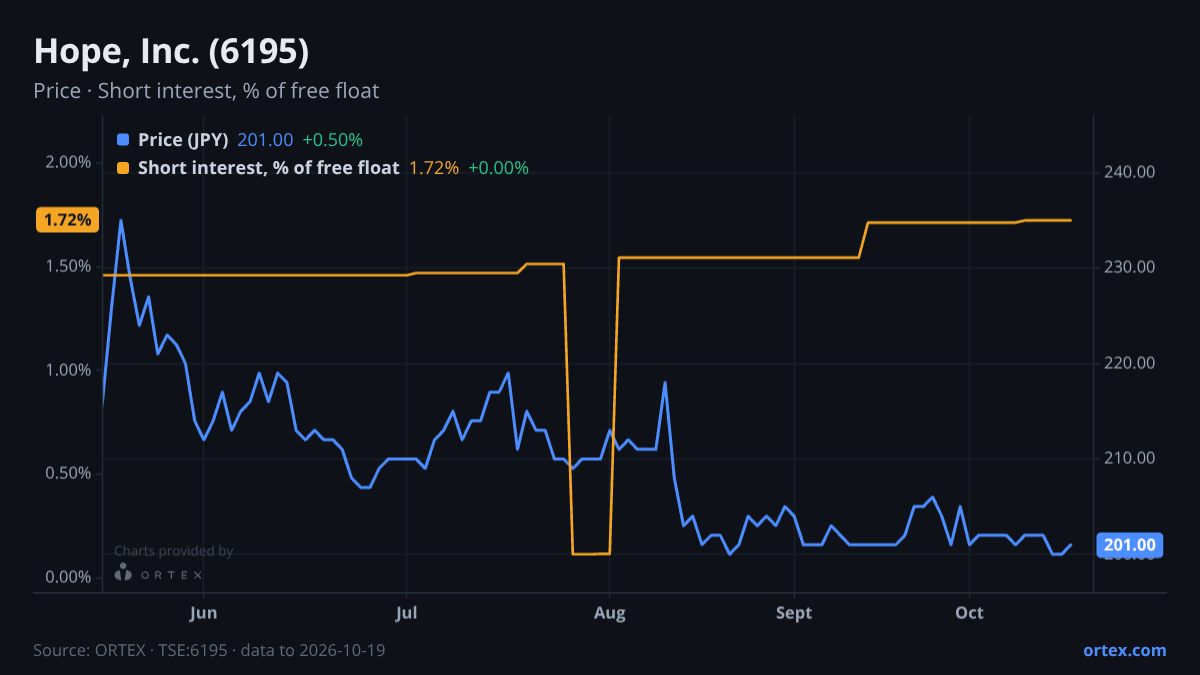Click the Sept x-axis label
The image size is (1200, 675).
pyautogui.click(x=793, y=612)
